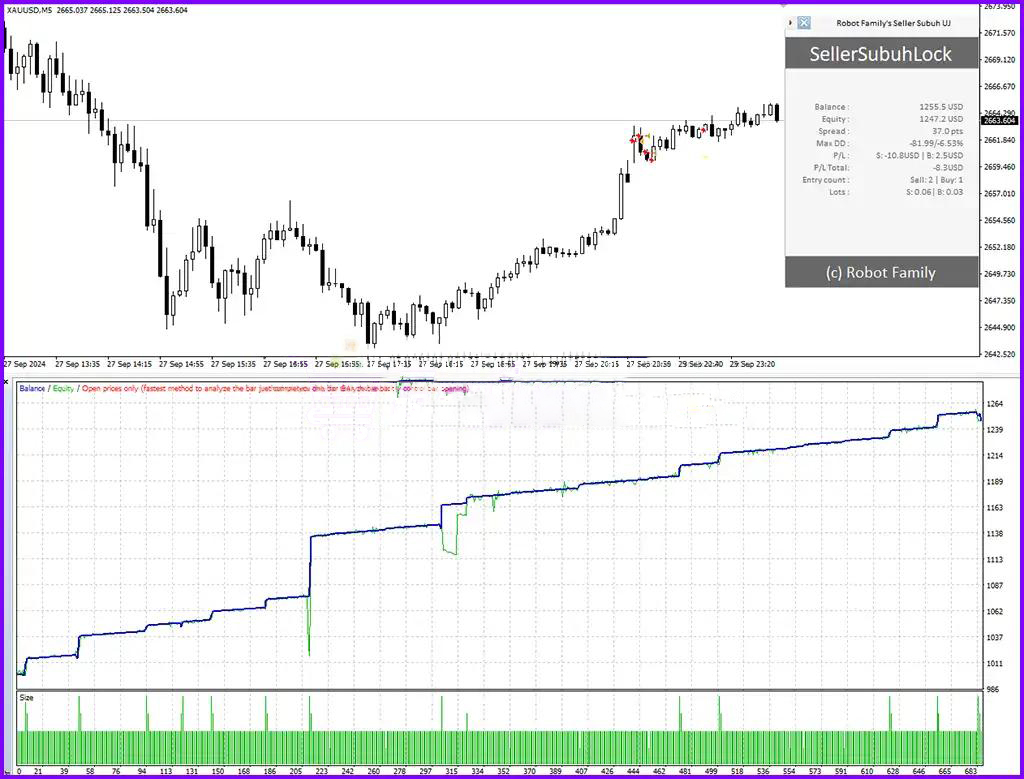Click the Open prices only legend text
This screenshot has width=1024, height=779.
click(120, 388)
